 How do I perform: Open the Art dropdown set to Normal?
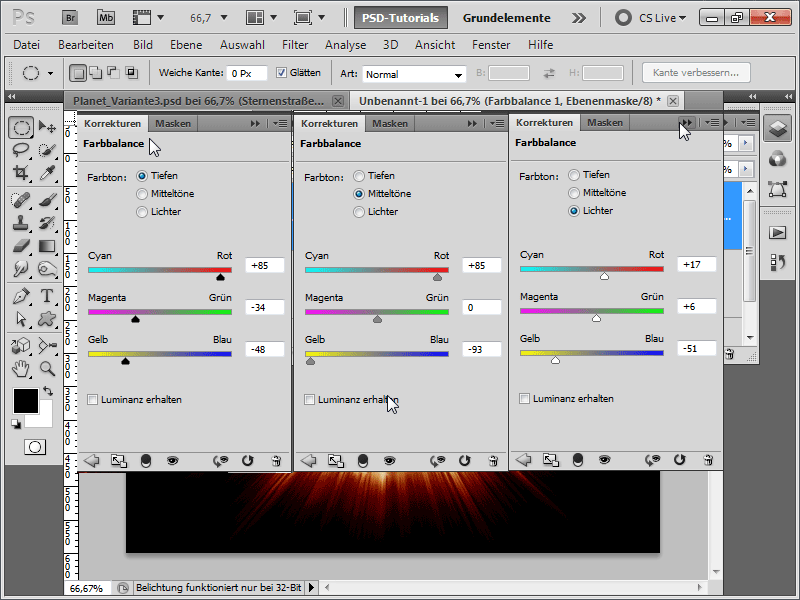(414, 74)
